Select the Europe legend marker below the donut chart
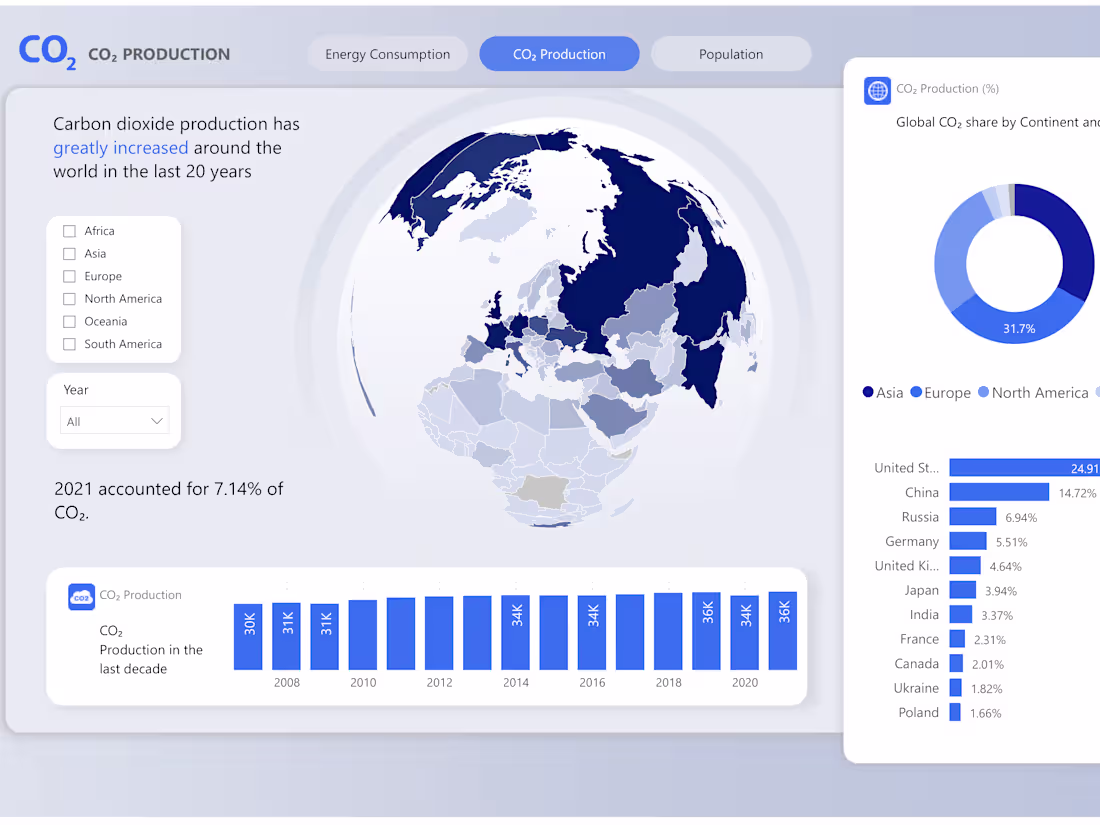Viewport: 1100px width, 825px height. point(917,392)
